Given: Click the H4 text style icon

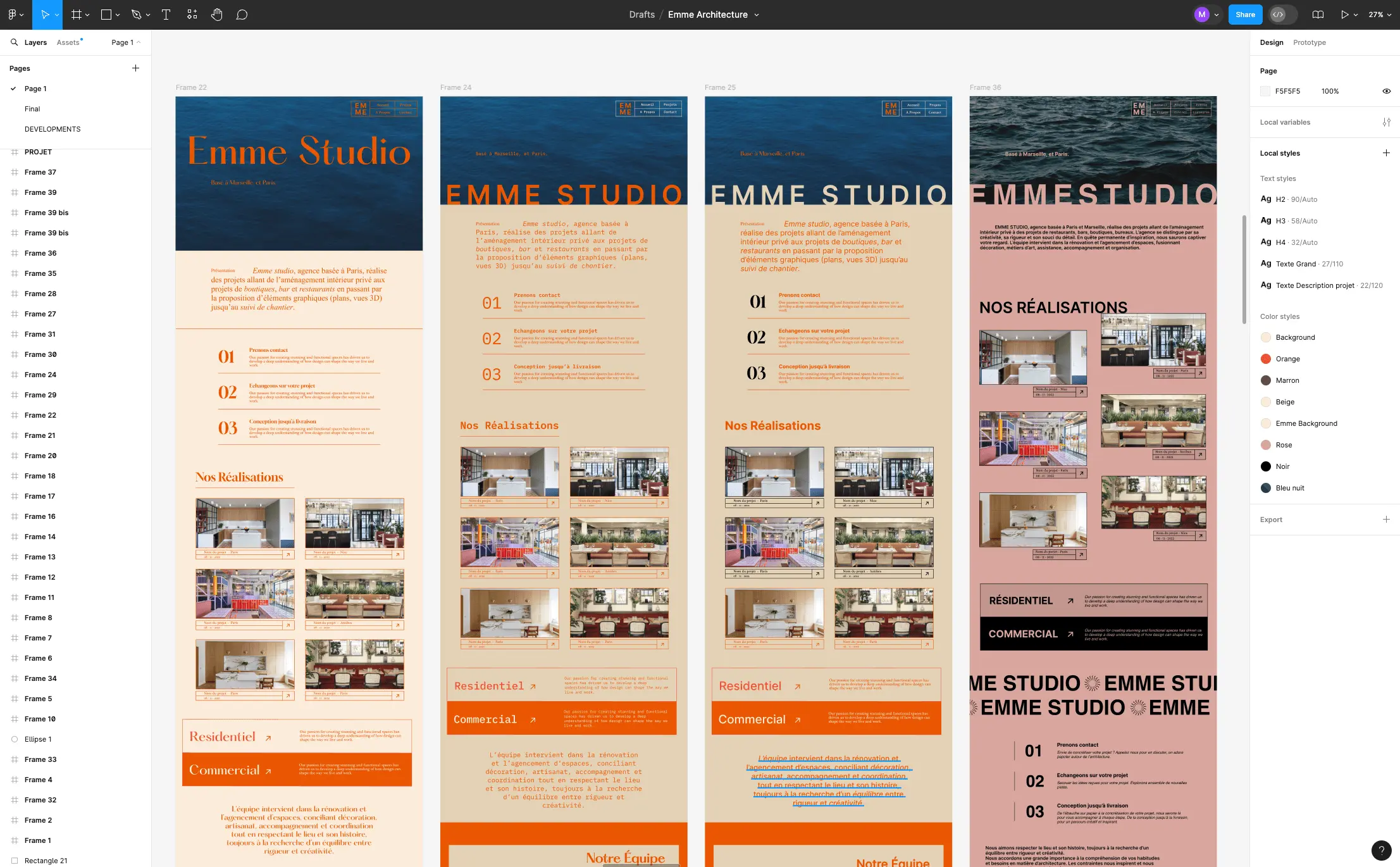Looking at the screenshot, I should pyautogui.click(x=1266, y=242).
